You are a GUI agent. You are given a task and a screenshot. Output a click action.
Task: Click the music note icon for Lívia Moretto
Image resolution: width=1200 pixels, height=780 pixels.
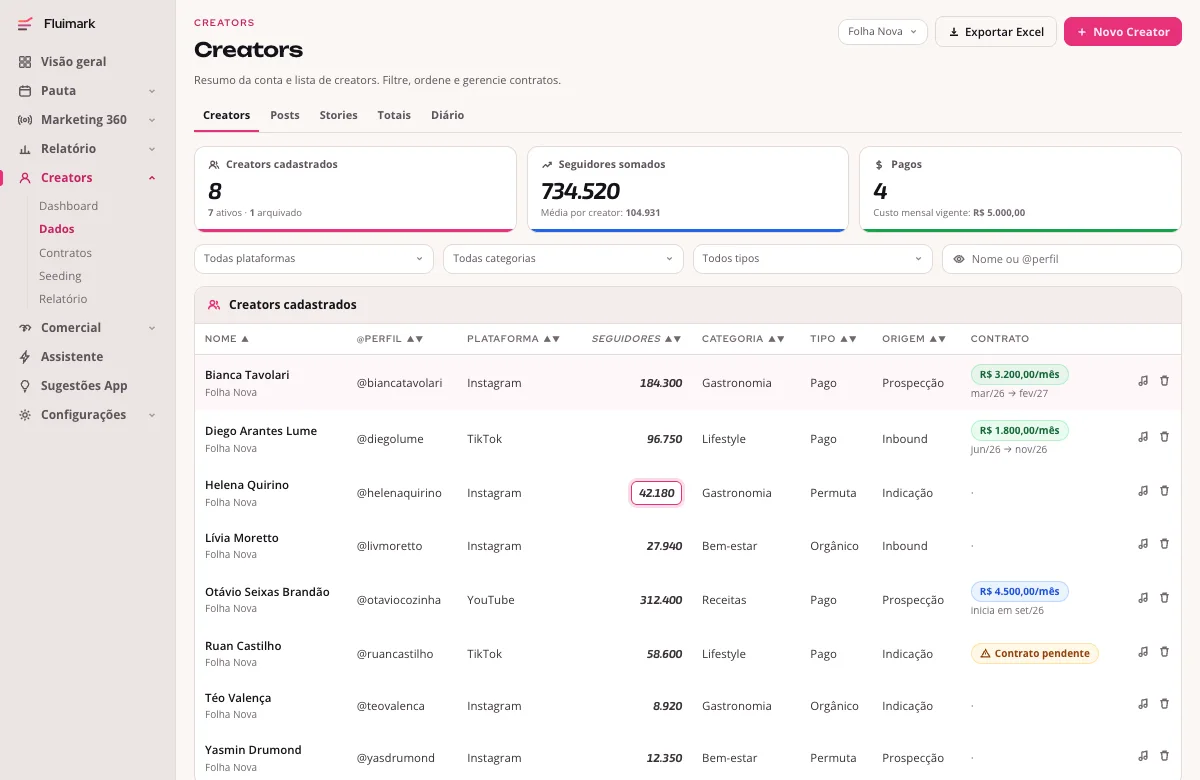[x=1143, y=544]
